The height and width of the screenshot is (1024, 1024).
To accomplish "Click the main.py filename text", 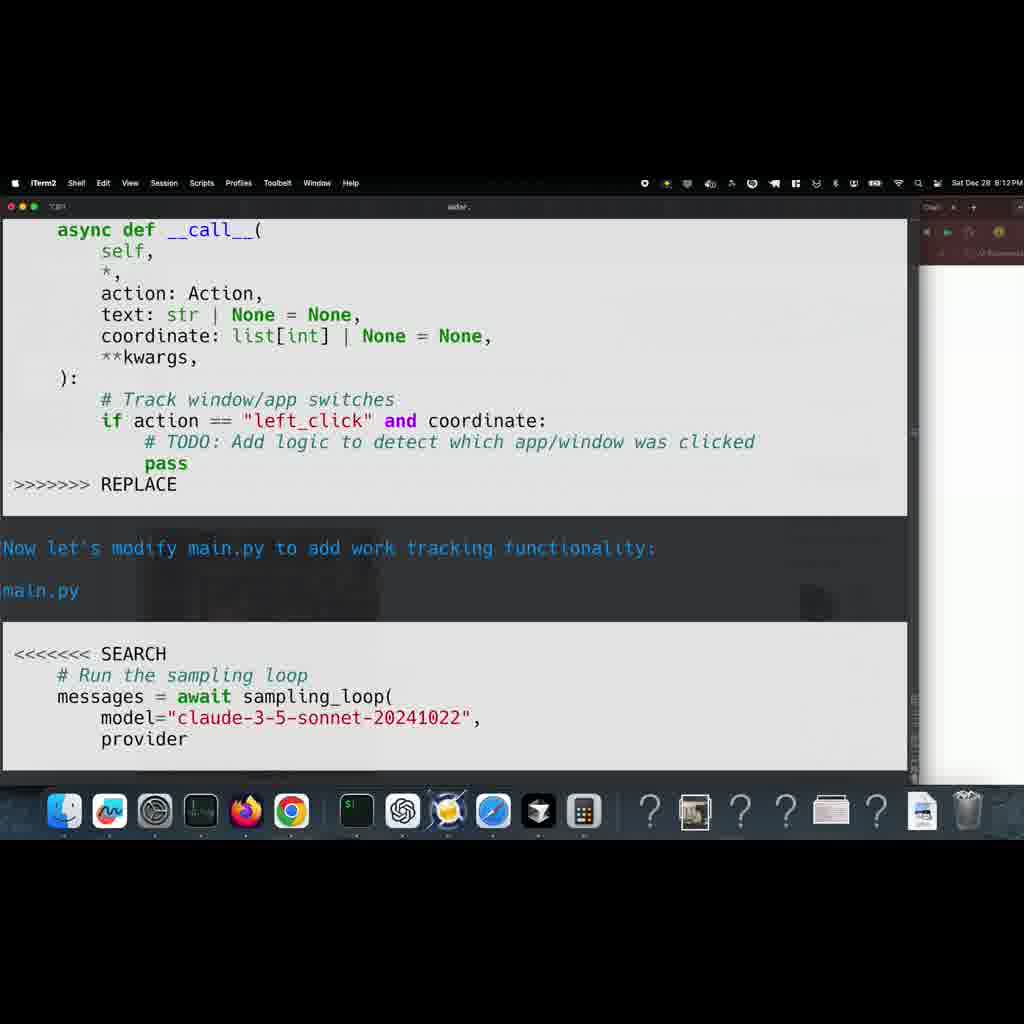I will click(40, 591).
